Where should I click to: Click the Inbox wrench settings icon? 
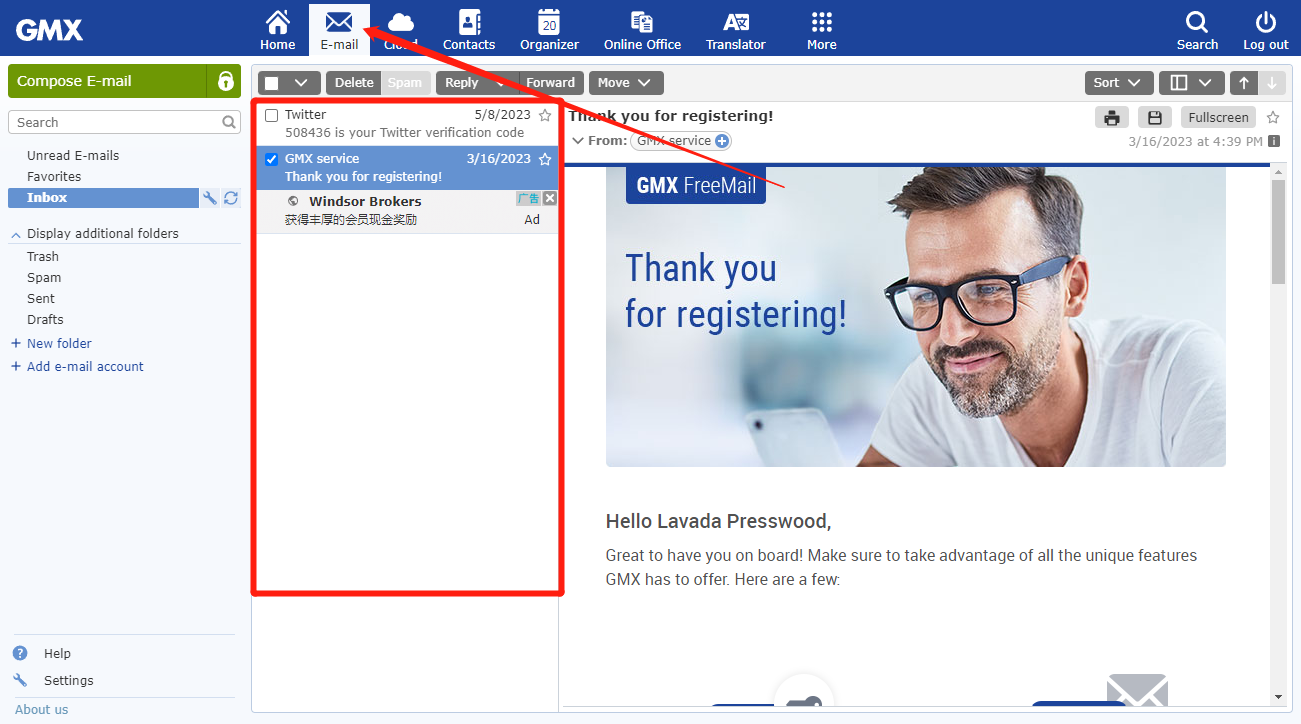pos(210,198)
